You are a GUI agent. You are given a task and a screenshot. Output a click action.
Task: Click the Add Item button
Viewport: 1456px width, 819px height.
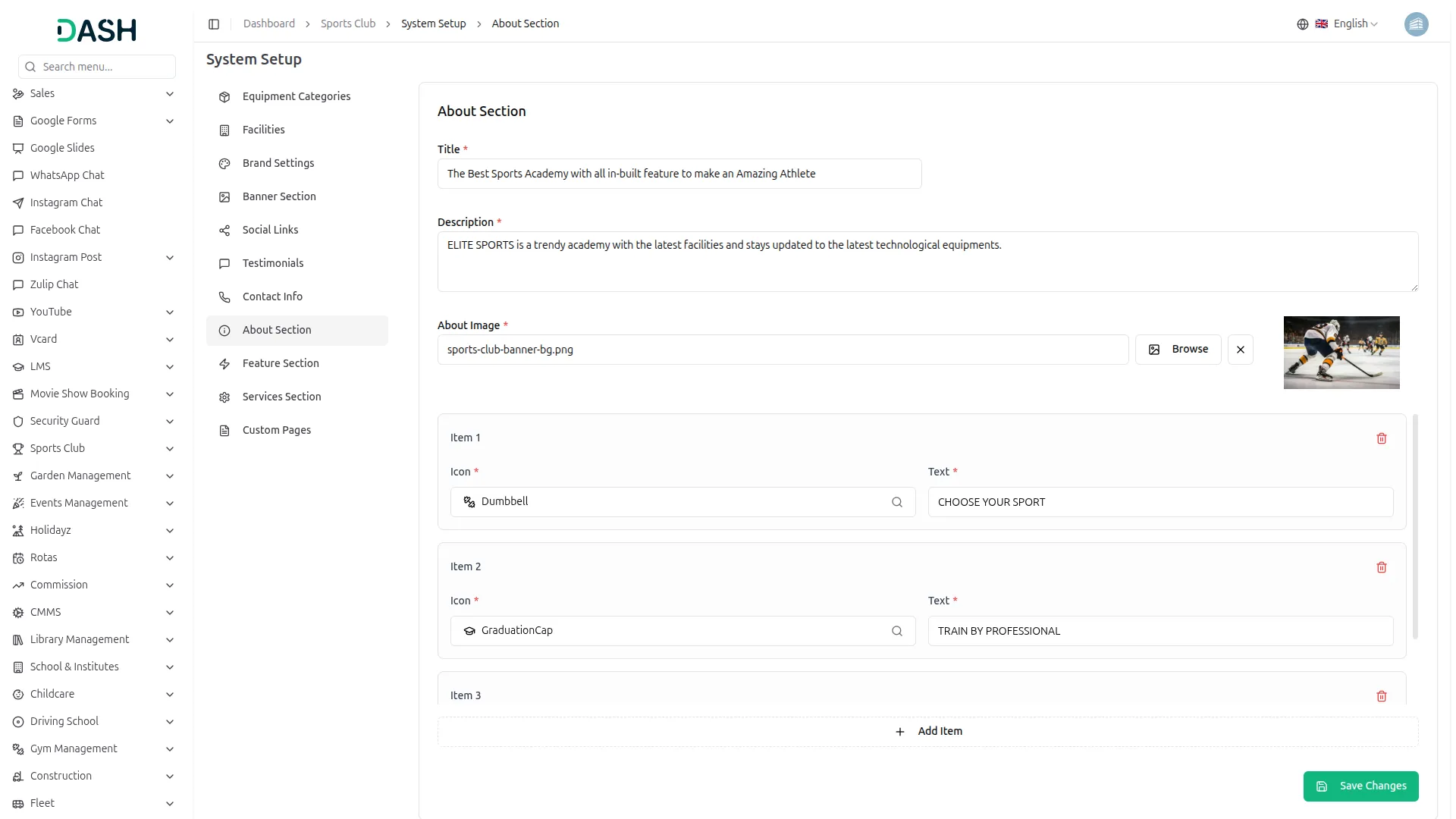pyautogui.click(x=927, y=732)
